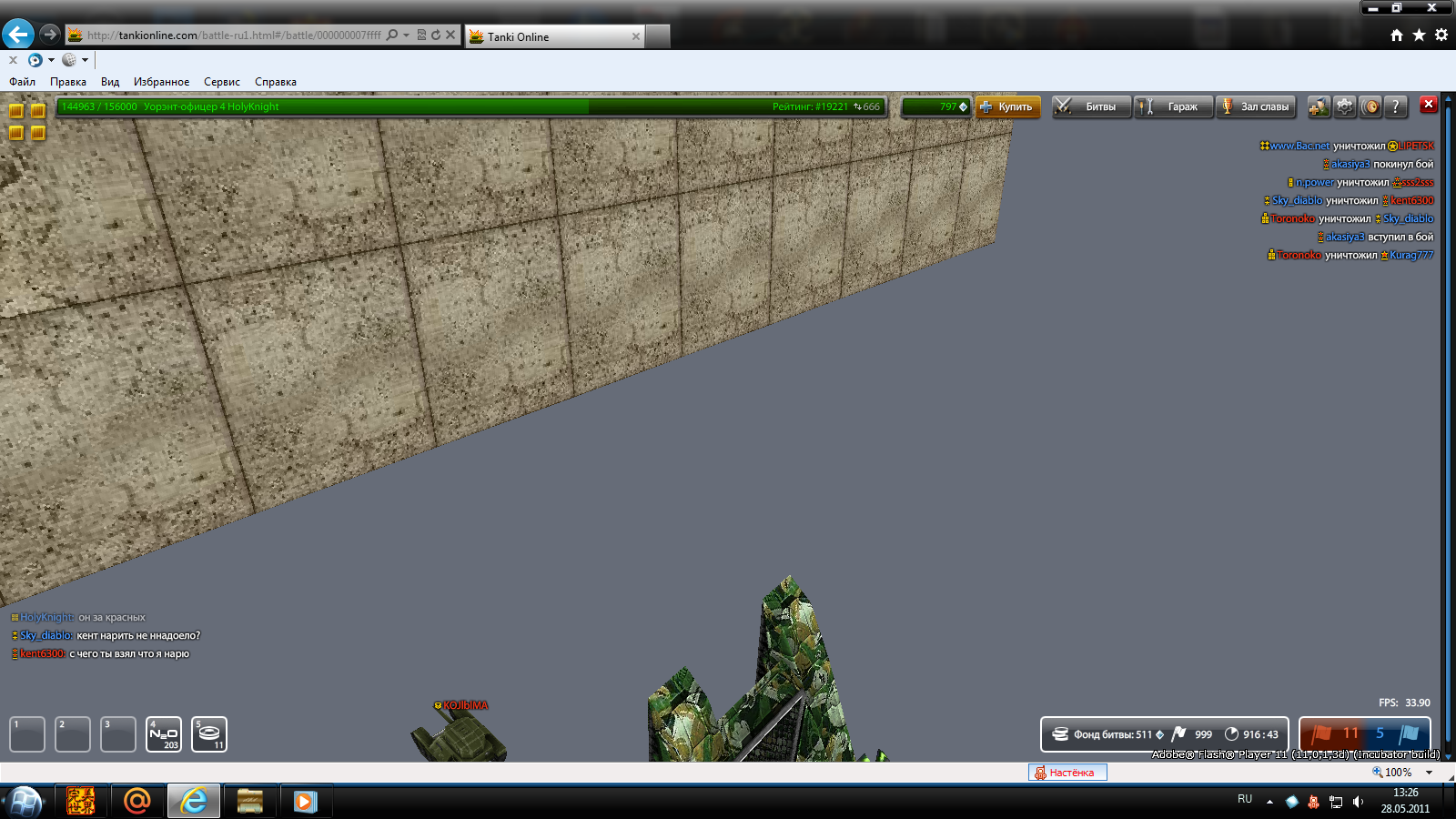Expand dropdown next to globe icon
1456x819 pixels.
85,60
